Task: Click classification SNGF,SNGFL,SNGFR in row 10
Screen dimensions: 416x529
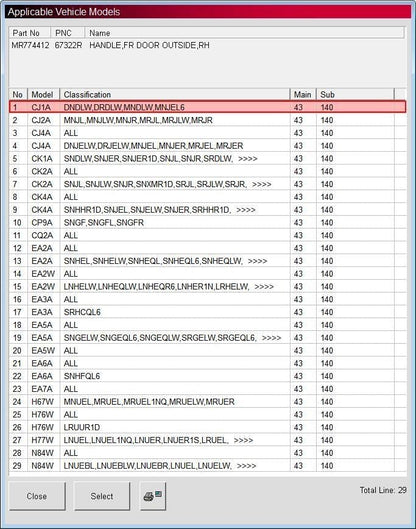Action: (104, 223)
